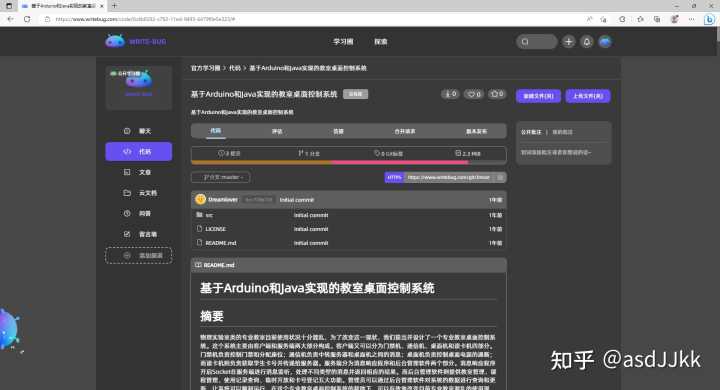720x390 pixels.
Task: Go to 探索 in top navigation
Action: pos(381,42)
